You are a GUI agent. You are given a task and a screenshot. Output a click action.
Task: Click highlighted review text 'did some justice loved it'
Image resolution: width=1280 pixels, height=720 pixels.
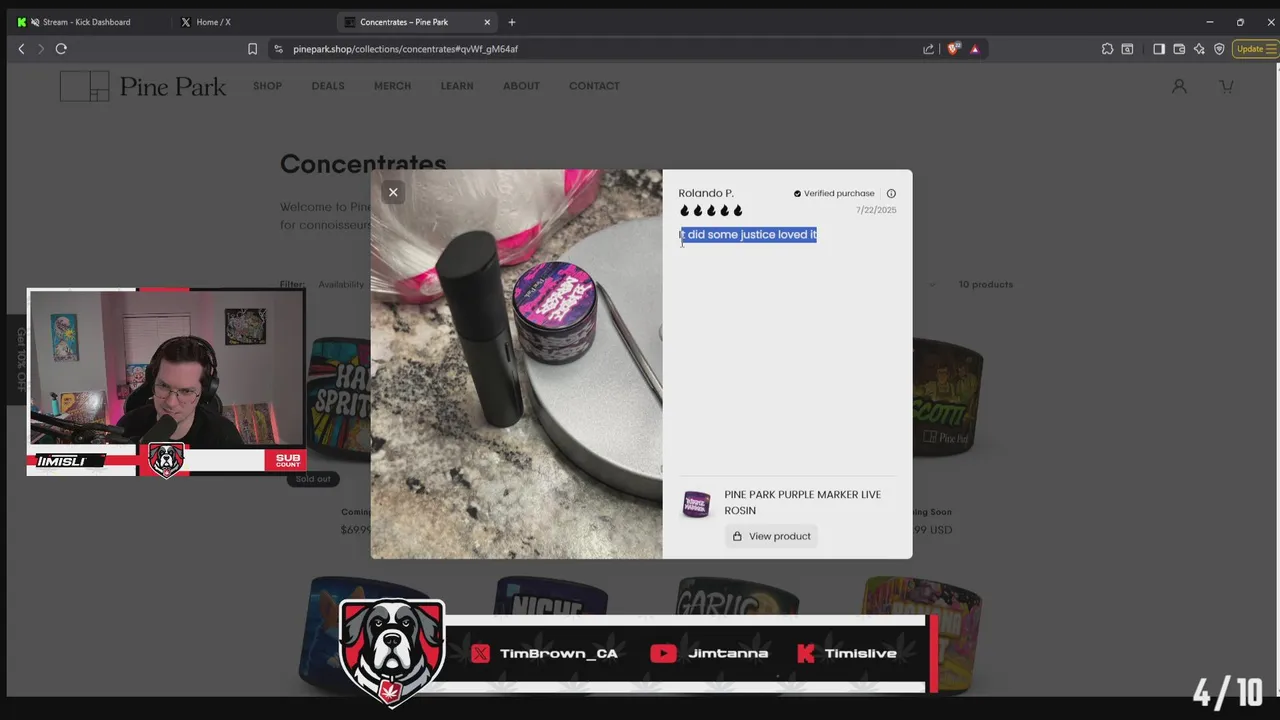(x=749, y=235)
